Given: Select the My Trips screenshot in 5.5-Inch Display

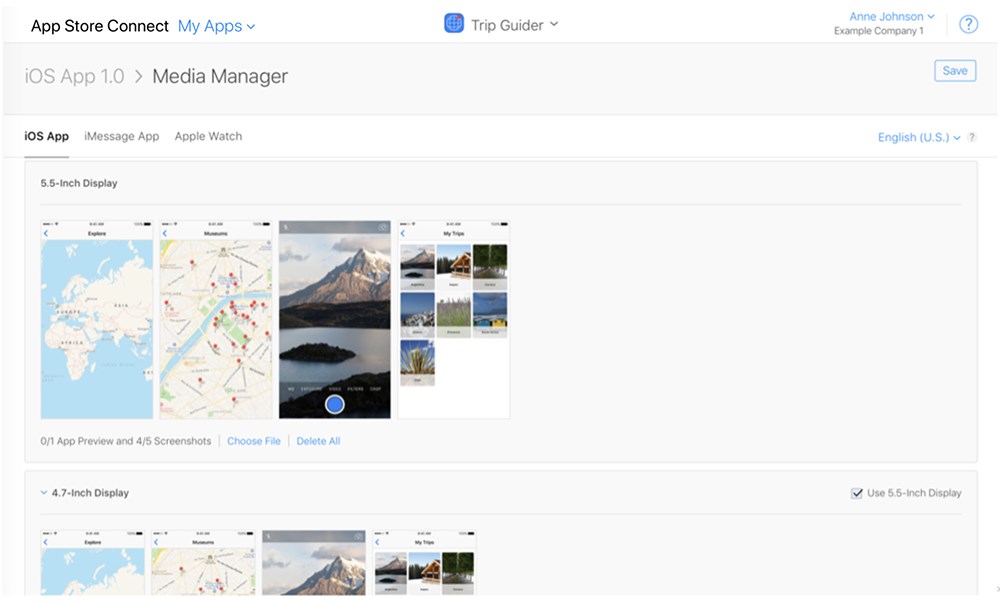Looking at the screenshot, I should pos(453,320).
